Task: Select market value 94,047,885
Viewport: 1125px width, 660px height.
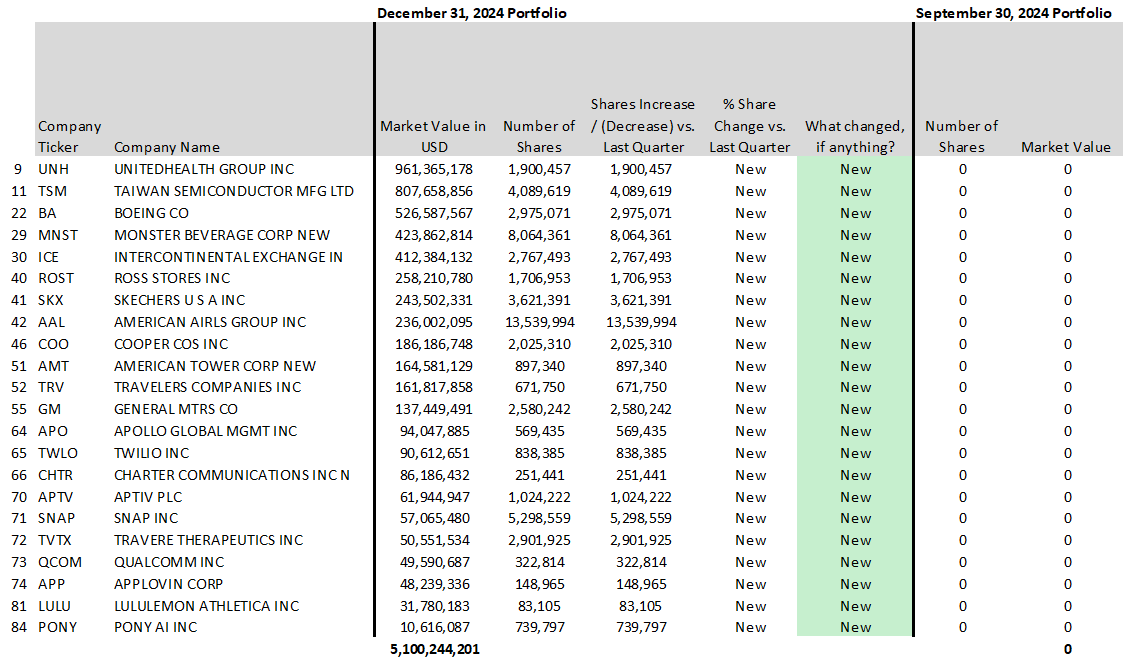Action: pyautogui.click(x=434, y=431)
